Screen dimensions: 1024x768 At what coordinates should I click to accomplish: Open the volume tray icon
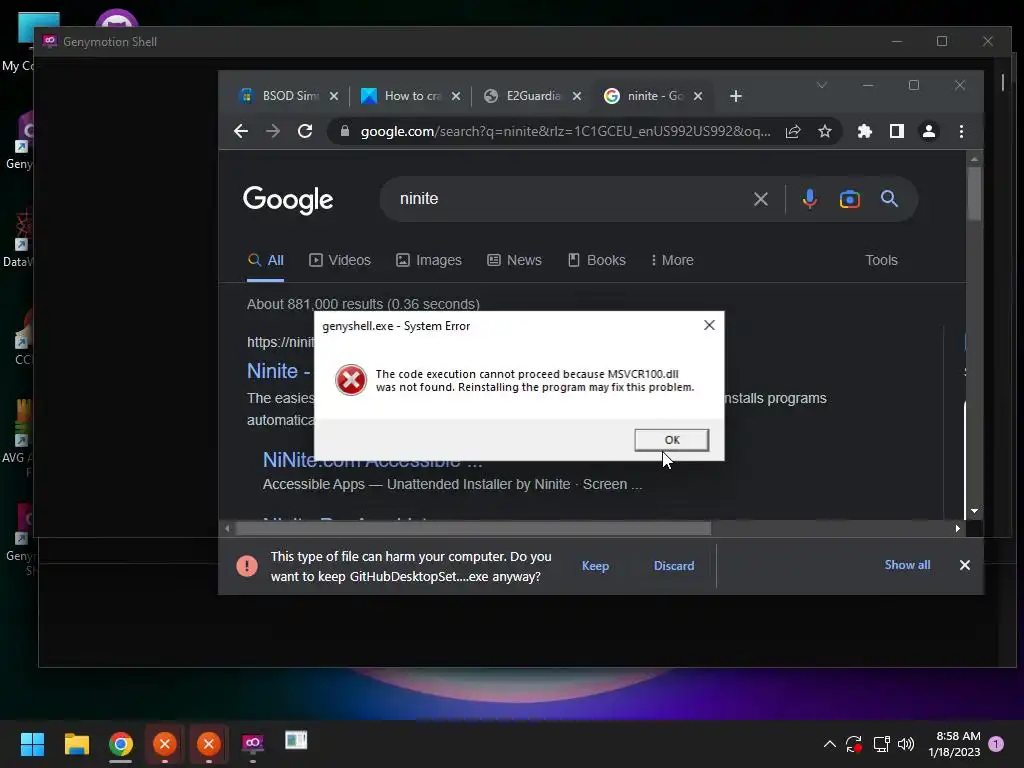click(x=906, y=744)
